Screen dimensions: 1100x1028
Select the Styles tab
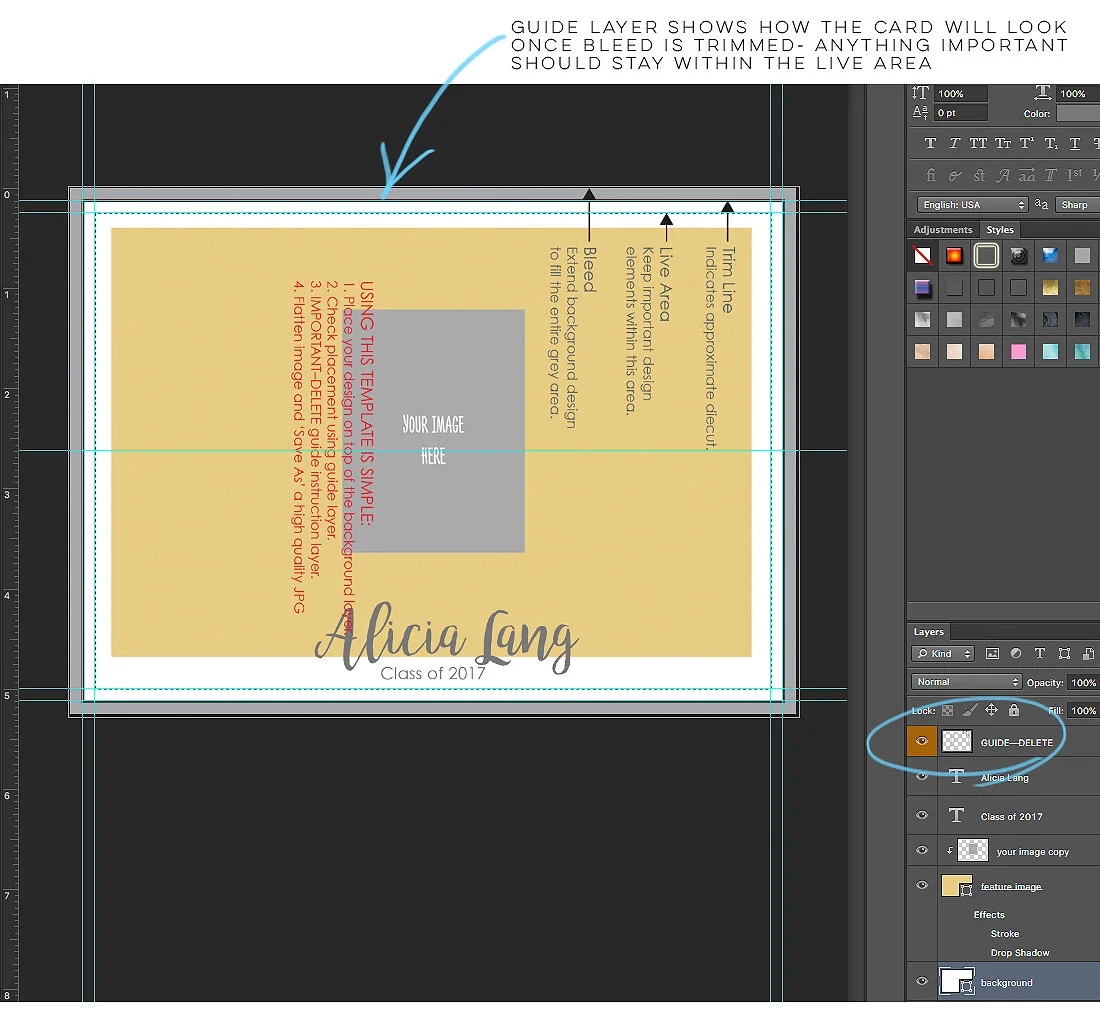coord(1000,229)
